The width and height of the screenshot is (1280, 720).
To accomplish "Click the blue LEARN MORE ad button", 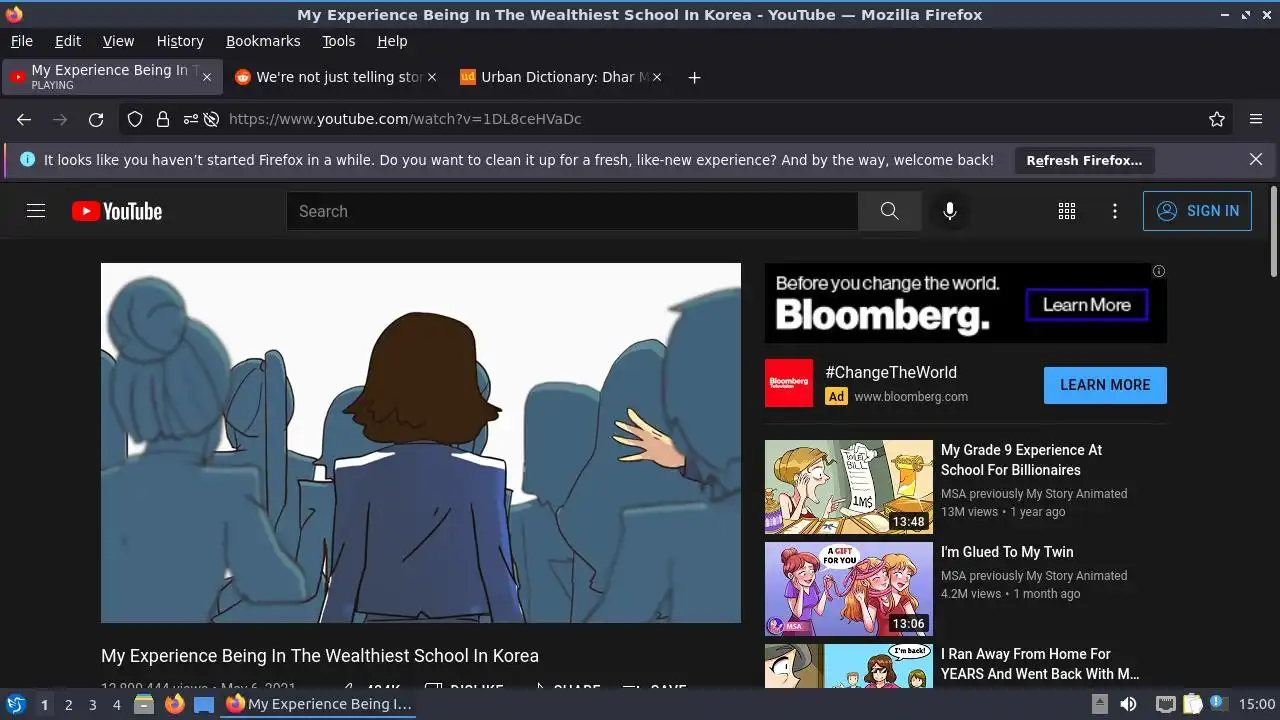I will pyautogui.click(x=1105, y=385).
